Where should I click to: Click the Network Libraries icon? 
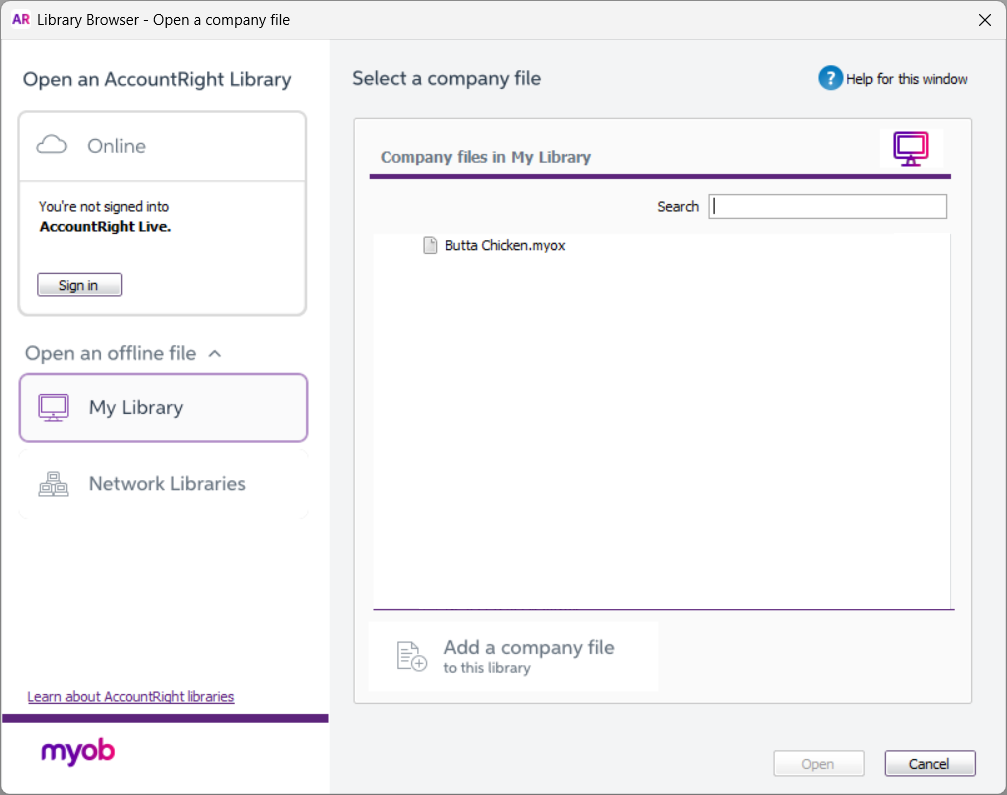tap(54, 484)
